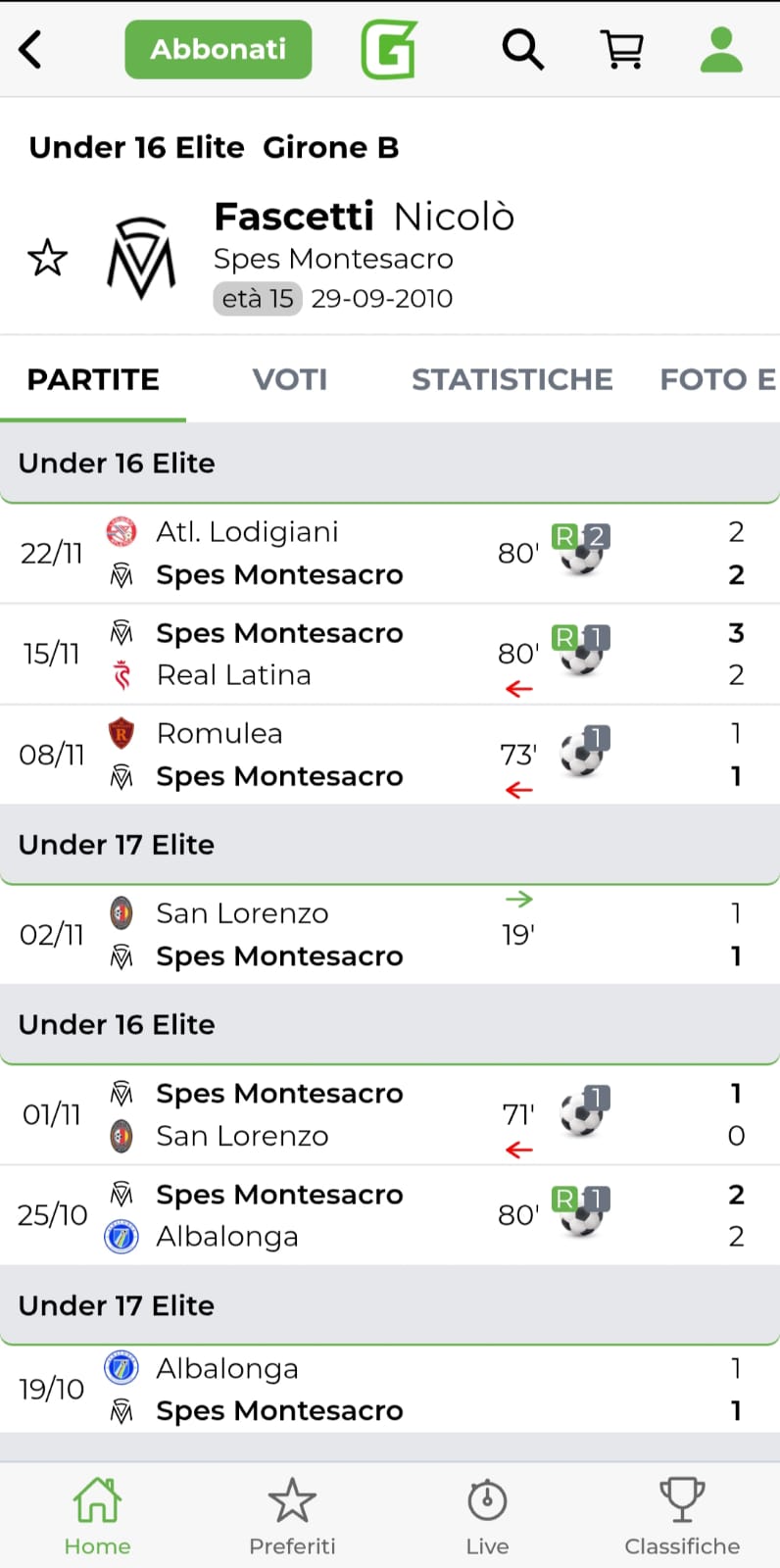
Task: Open Preferiti in bottom navigation
Action: pyautogui.click(x=292, y=1515)
